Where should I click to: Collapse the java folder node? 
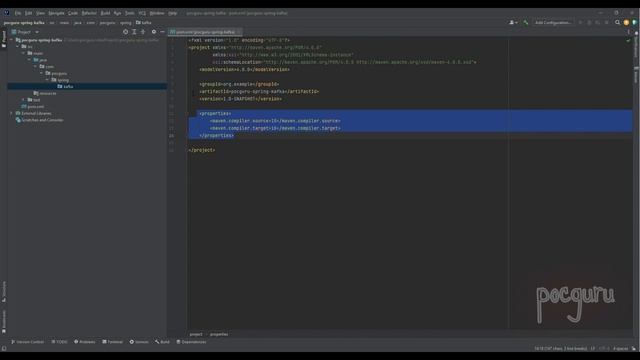[x=29, y=60]
